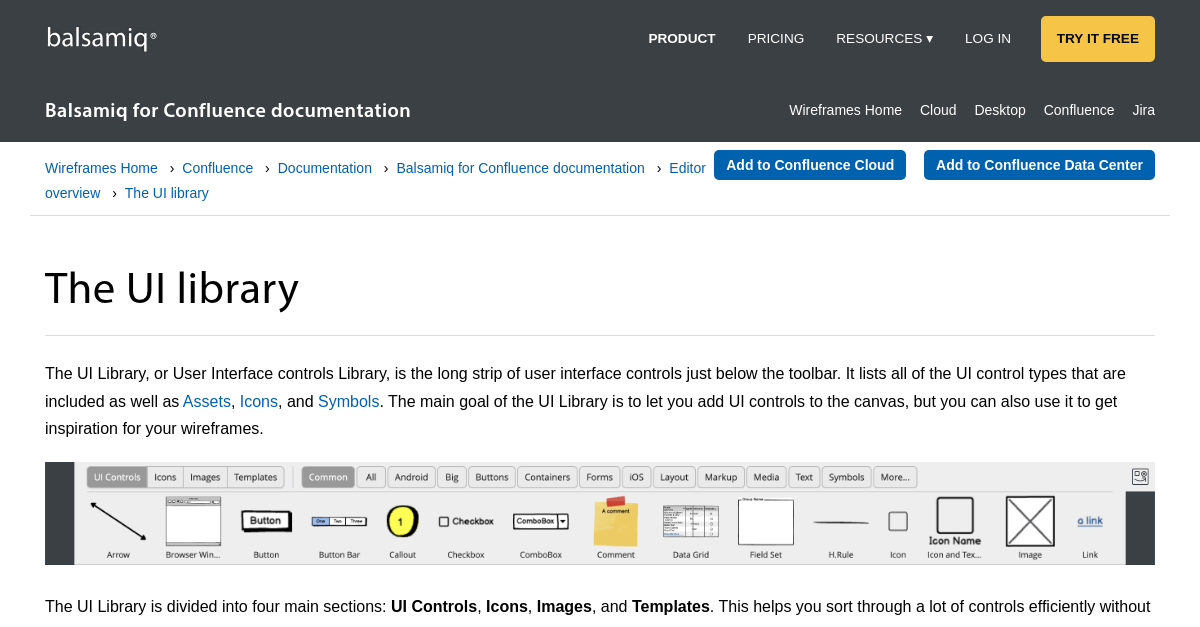Pick the Icon control from the library
This screenshot has width=1200, height=627.
tap(896, 521)
